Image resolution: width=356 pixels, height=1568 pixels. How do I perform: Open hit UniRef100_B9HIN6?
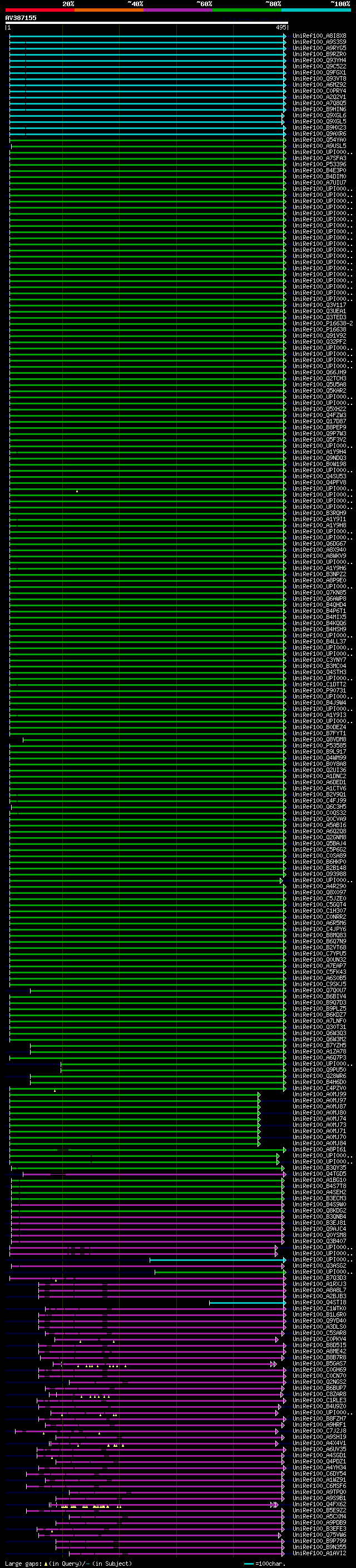pos(319,109)
